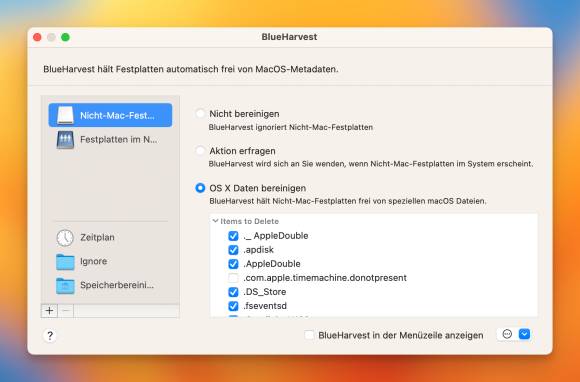The width and height of the screenshot is (580, 382).
Task: Uncheck the .DS_Store checkbox
Action: (233, 292)
